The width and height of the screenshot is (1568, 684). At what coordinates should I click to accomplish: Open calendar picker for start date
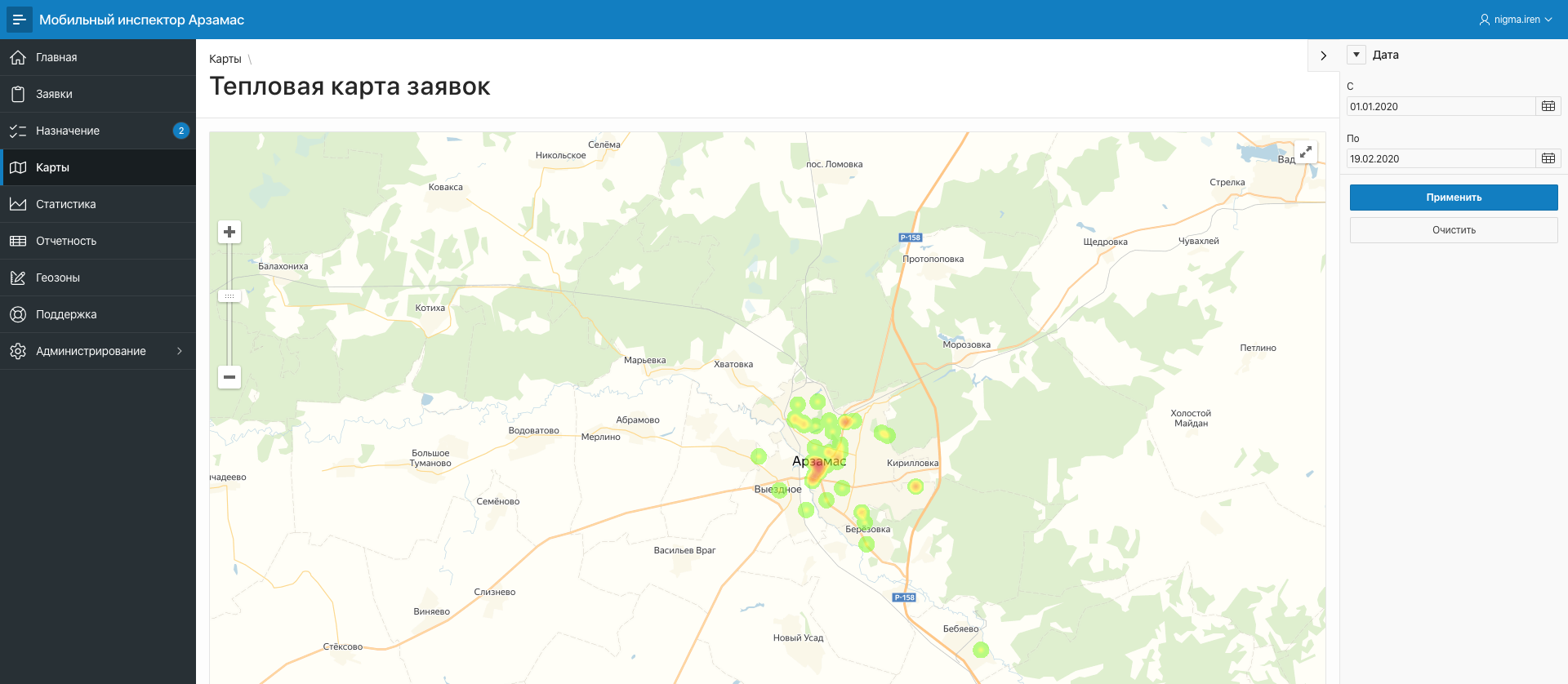click(1548, 106)
